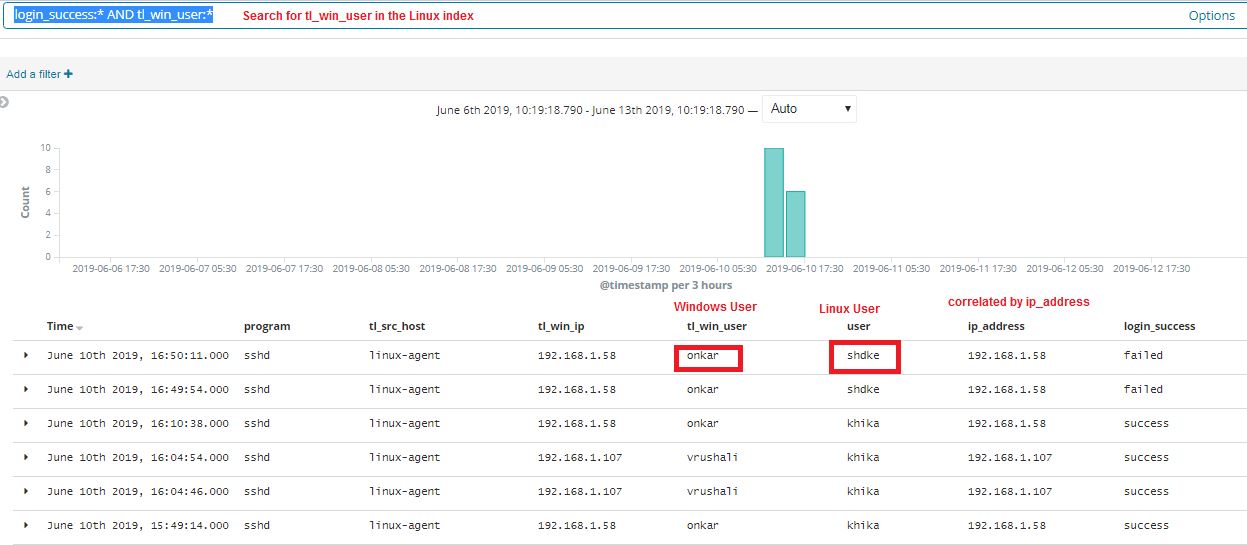The height and width of the screenshot is (545, 1247).
Task: Click the login_success column header
Action: point(1159,326)
